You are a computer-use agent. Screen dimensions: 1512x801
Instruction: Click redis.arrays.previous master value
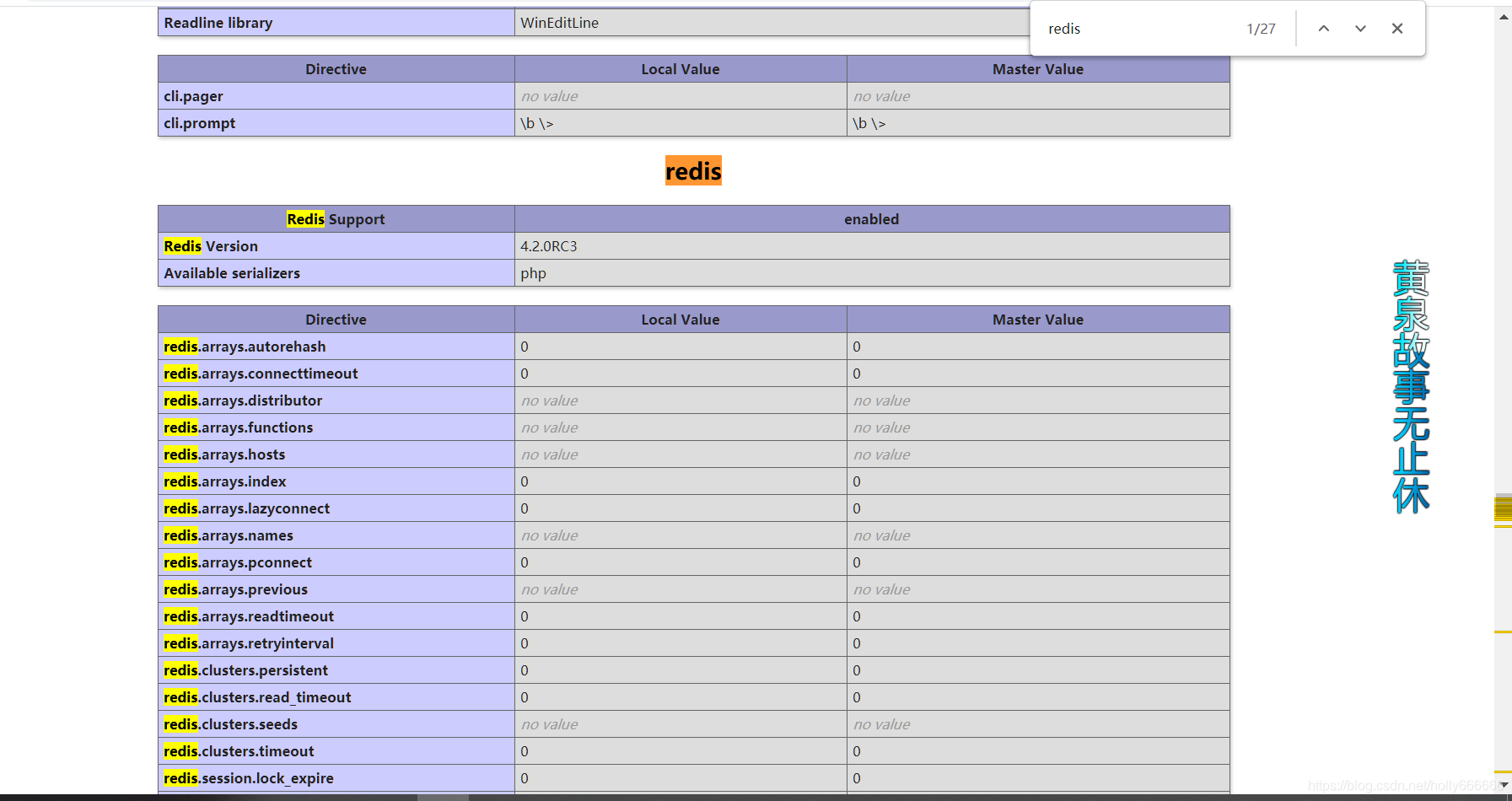(x=882, y=589)
